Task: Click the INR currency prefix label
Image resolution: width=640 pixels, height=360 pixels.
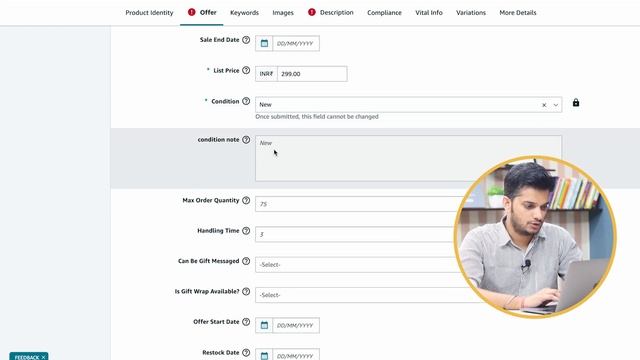Action: 266,74
